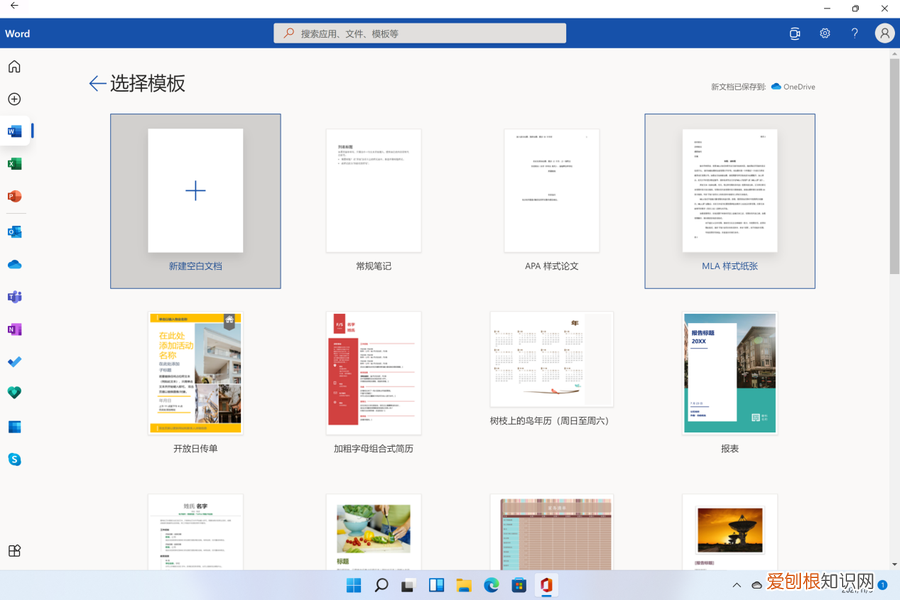Switch to Word in the app sidebar
Image resolution: width=900 pixels, height=600 pixels.
[x=14, y=130]
